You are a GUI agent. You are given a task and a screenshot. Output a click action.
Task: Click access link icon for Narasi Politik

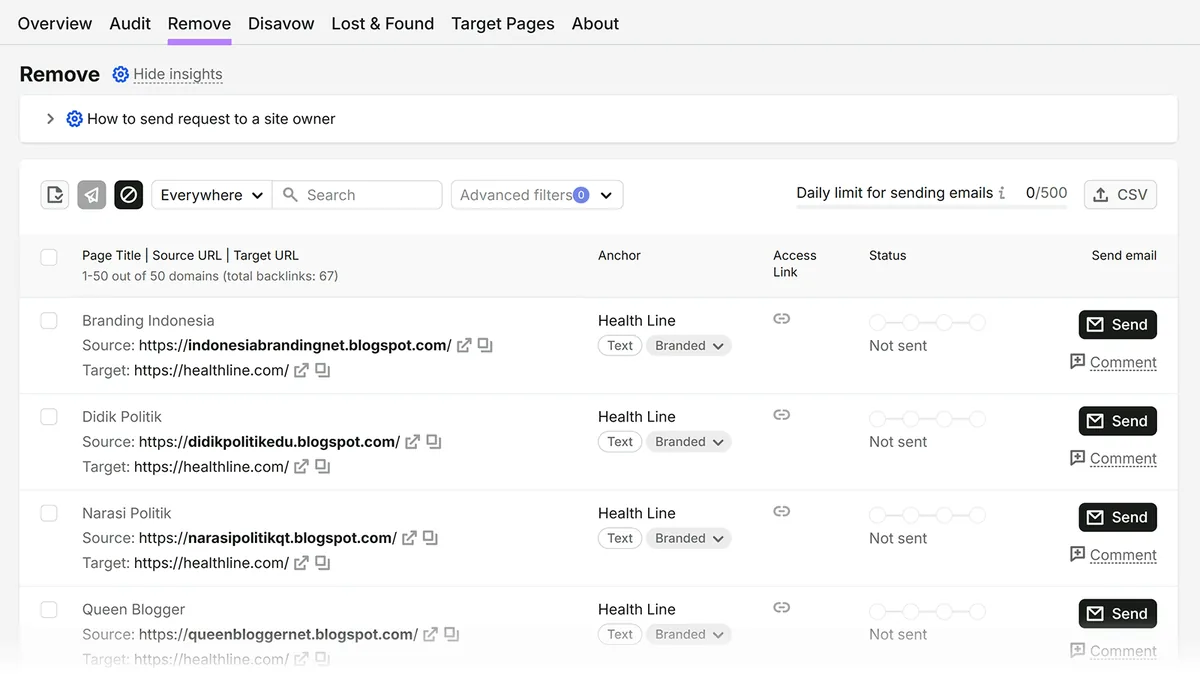tap(782, 511)
